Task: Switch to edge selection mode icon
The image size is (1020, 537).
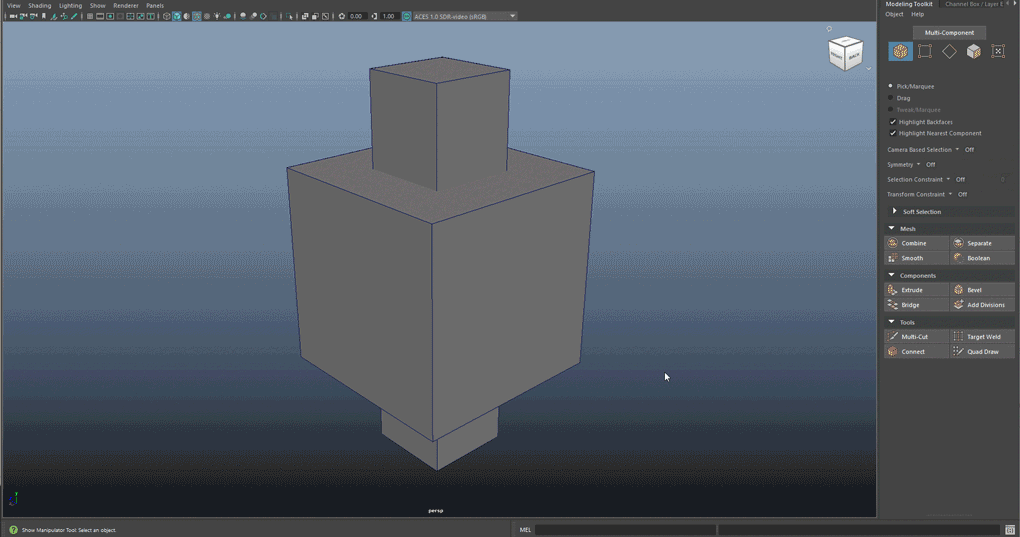Action: click(x=949, y=51)
